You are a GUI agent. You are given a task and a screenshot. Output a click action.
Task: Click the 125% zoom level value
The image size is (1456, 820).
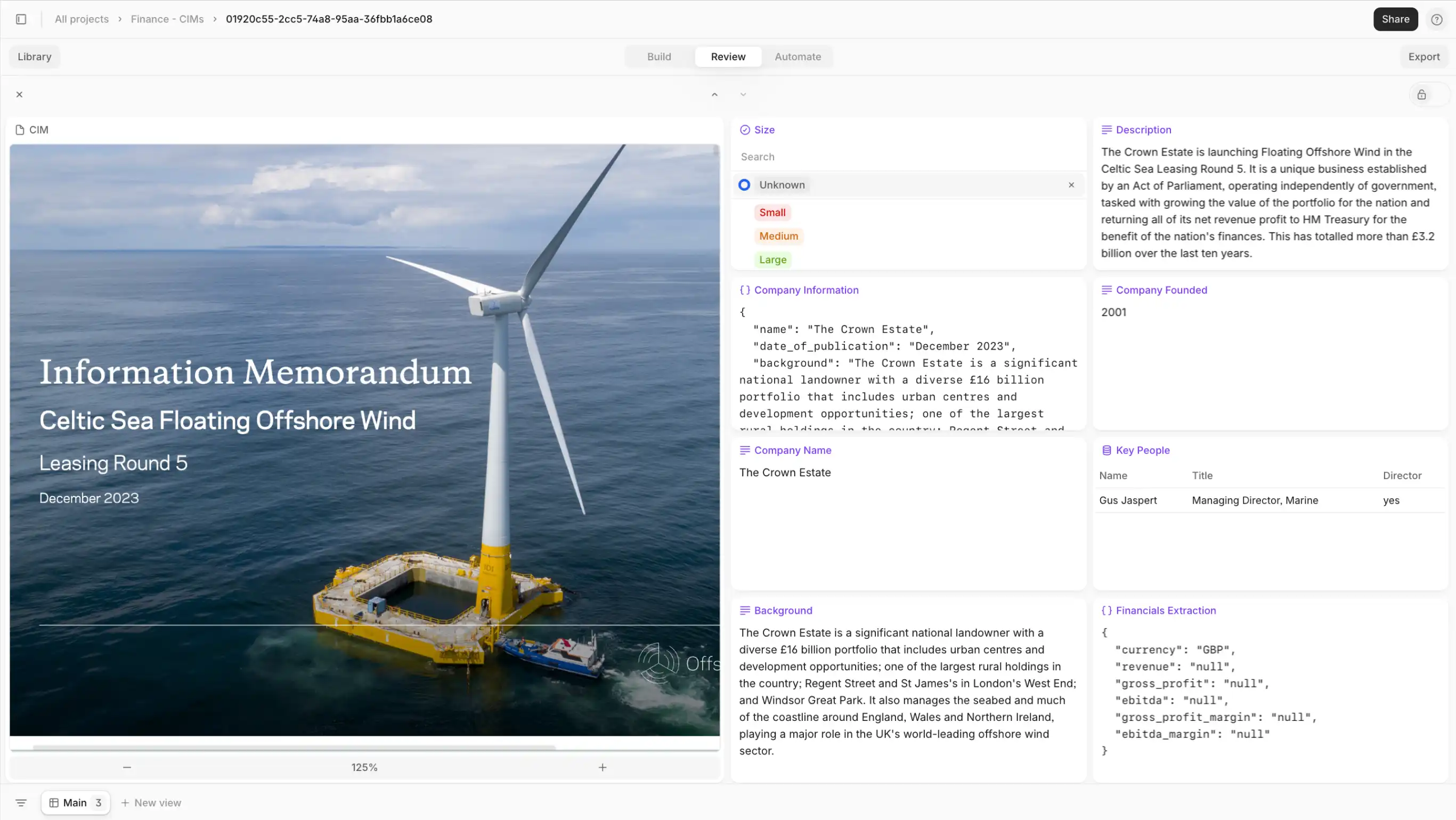click(364, 767)
